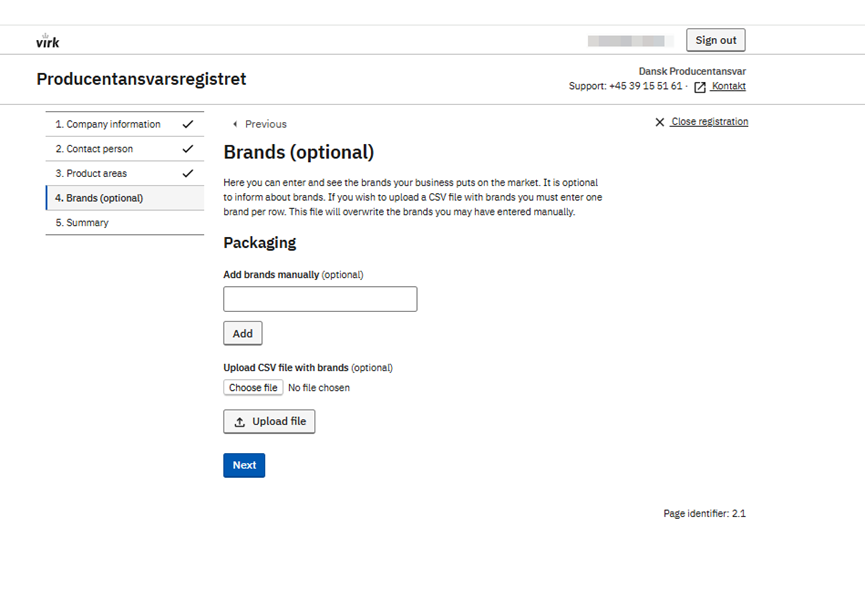The image size is (865, 589).
Task: Open step 1 Company information
Action: [x=108, y=124]
